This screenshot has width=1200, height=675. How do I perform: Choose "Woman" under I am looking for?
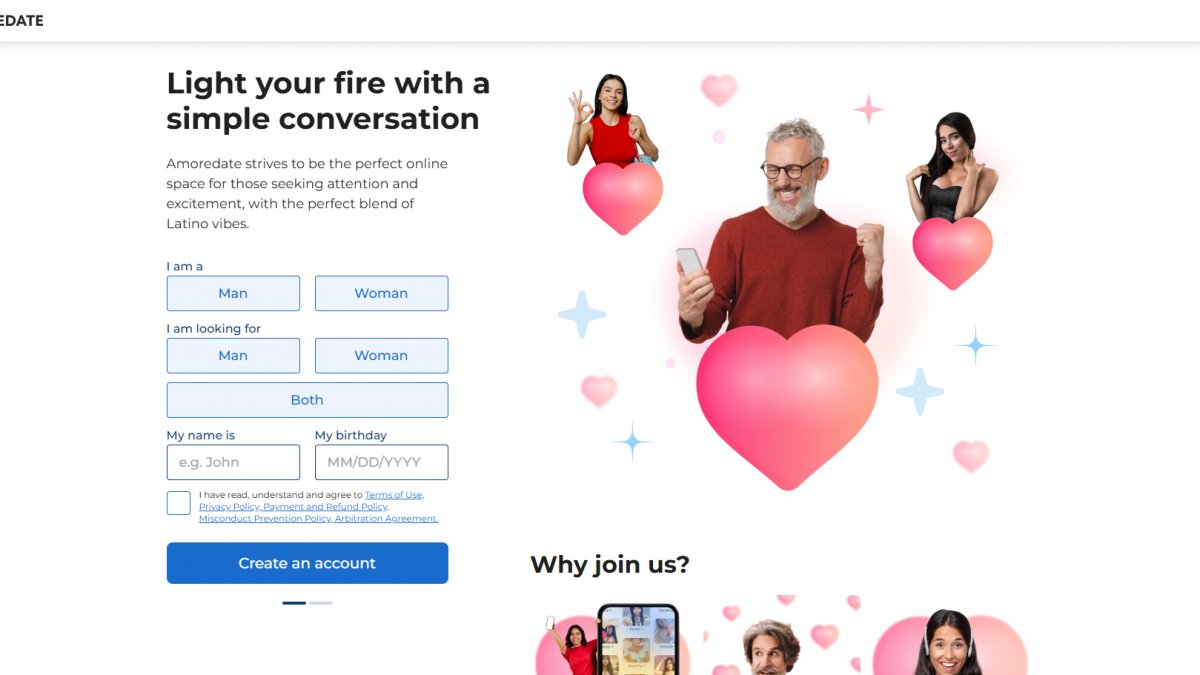pos(381,355)
